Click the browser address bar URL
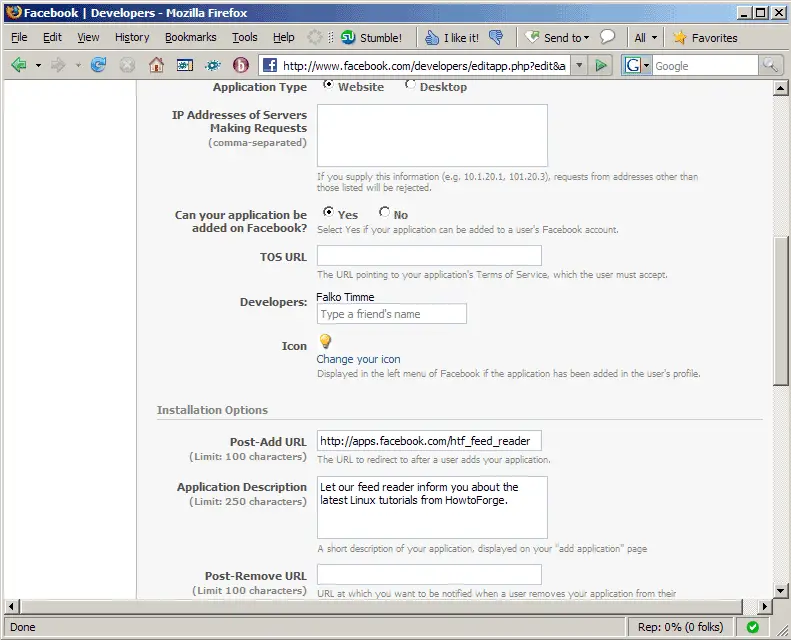Image resolution: width=791 pixels, height=640 pixels. tap(424, 66)
